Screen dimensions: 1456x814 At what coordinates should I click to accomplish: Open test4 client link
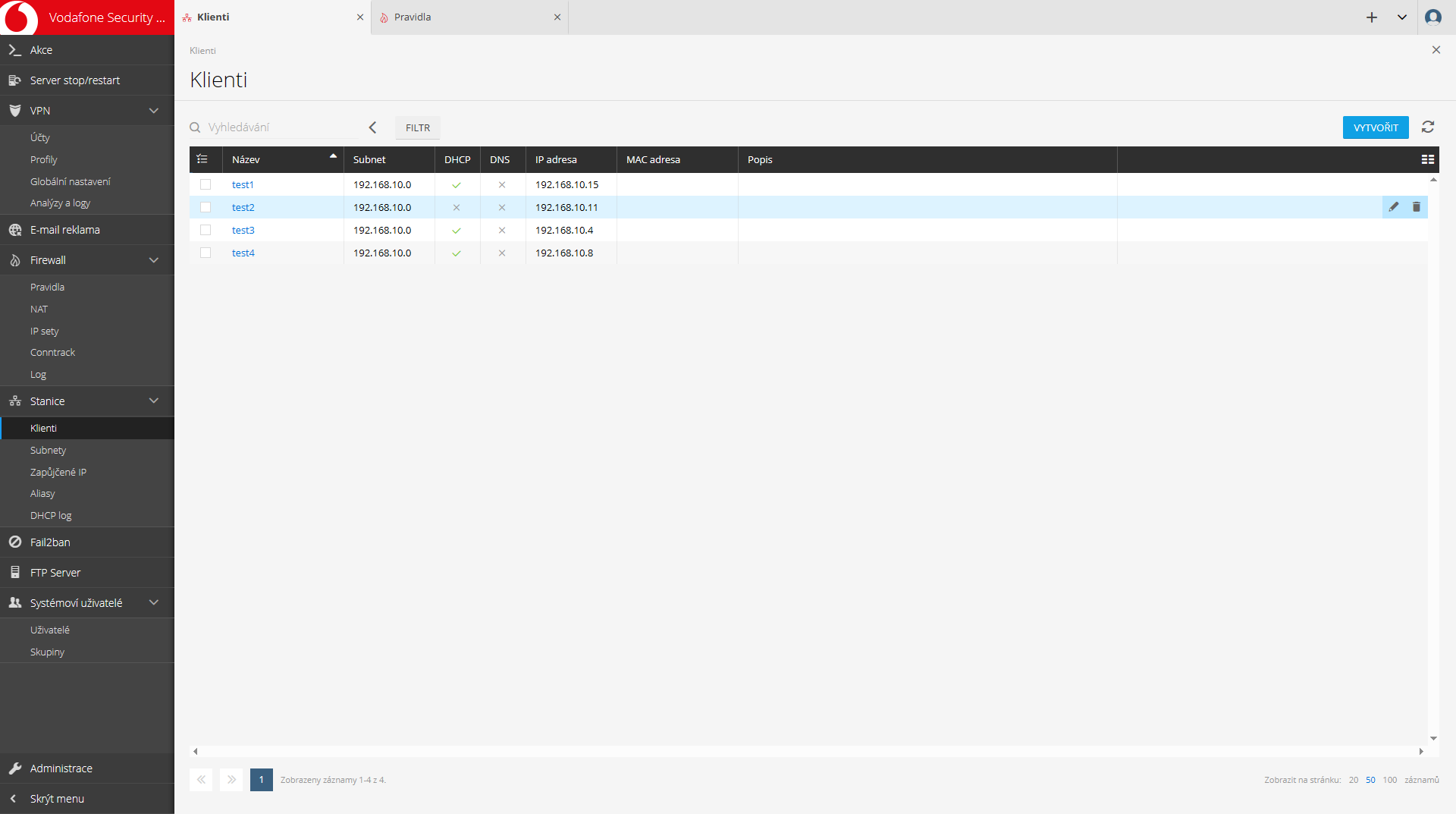pos(243,253)
